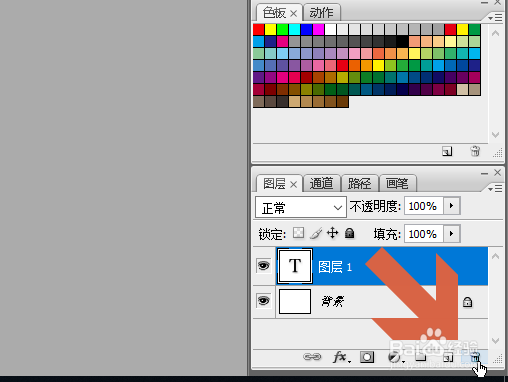The width and height of the screenshot is (508, 382).
Task: Open the 填充 slider arrow
Action: 452,234
